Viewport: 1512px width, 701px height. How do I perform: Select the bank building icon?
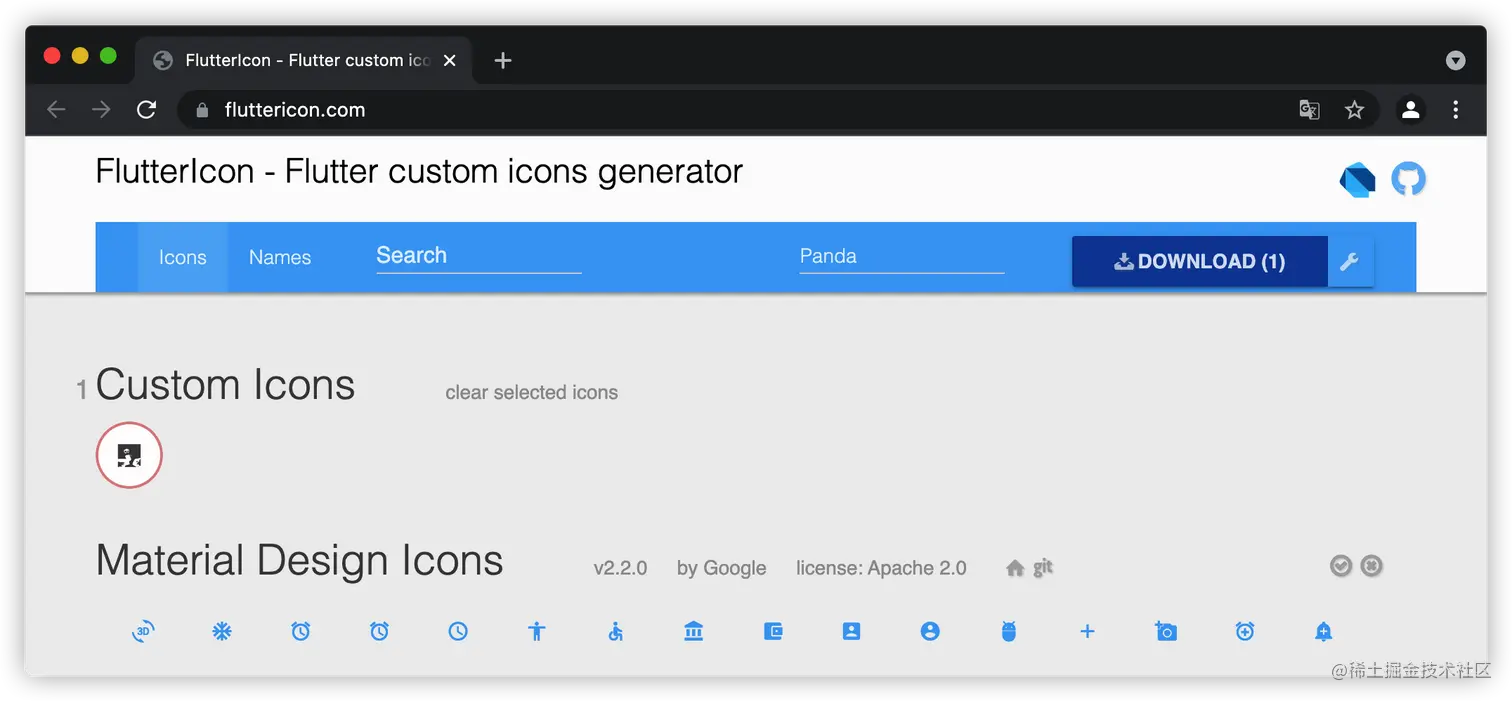point(694,631)
